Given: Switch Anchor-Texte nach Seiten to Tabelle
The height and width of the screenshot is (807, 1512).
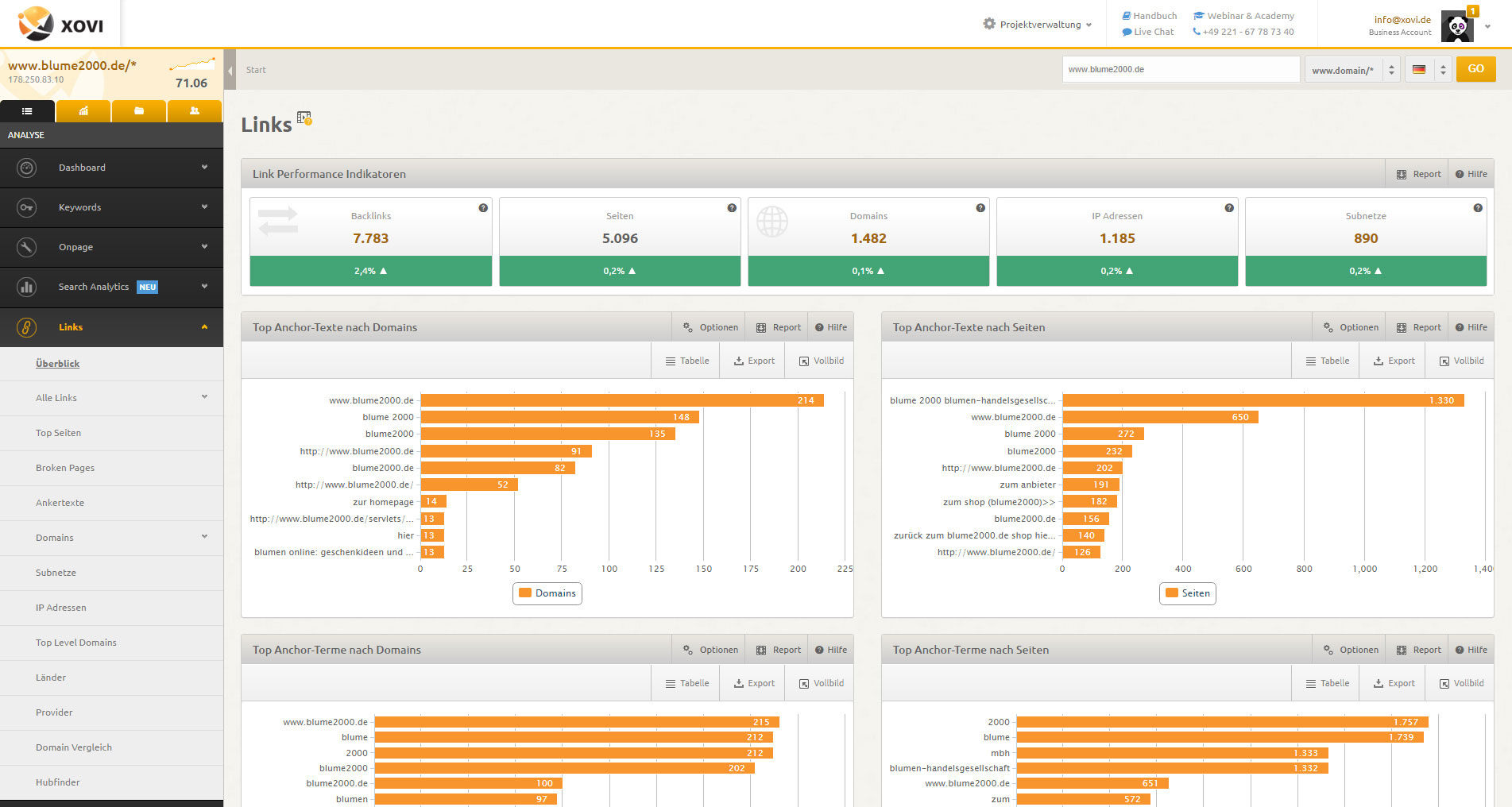Looking at the screenshot, I should [1327, 361].
